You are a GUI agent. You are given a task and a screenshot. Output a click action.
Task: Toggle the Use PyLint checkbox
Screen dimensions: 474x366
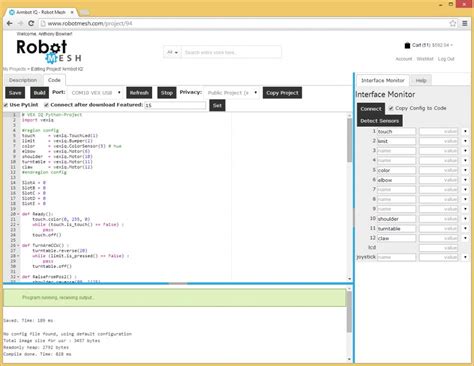(6, 105)
